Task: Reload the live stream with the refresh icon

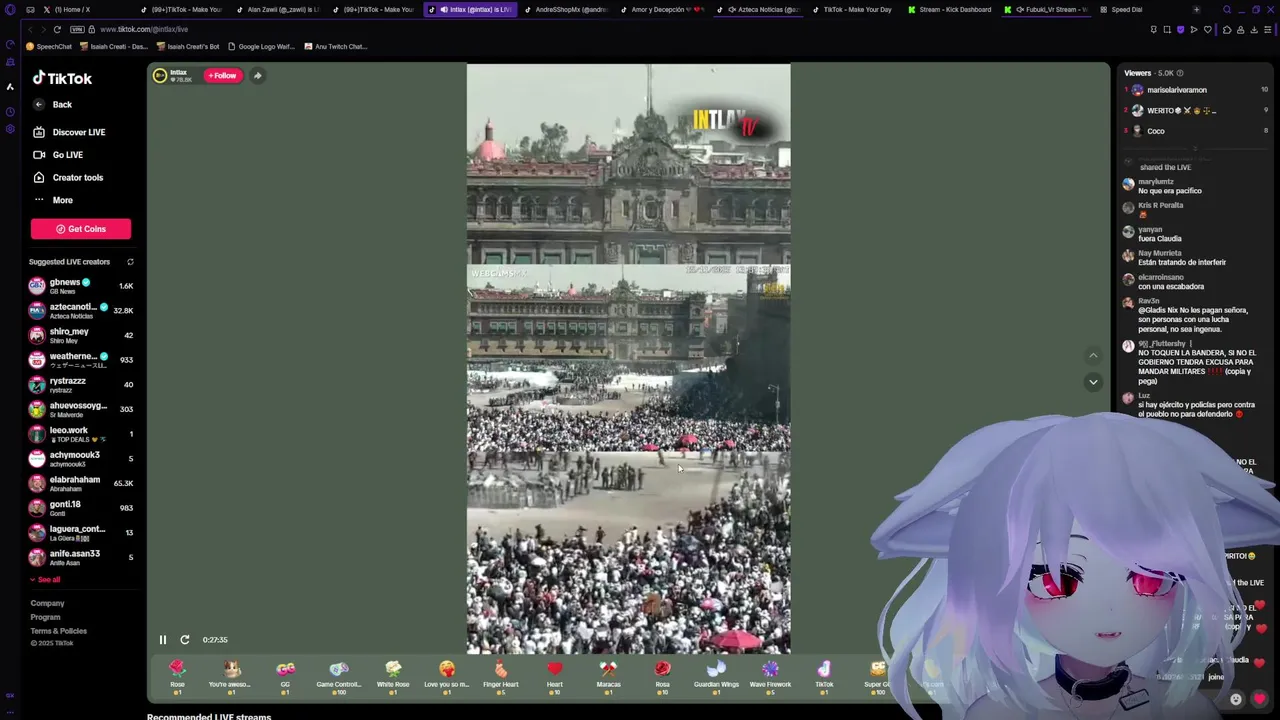Action: 185,640
